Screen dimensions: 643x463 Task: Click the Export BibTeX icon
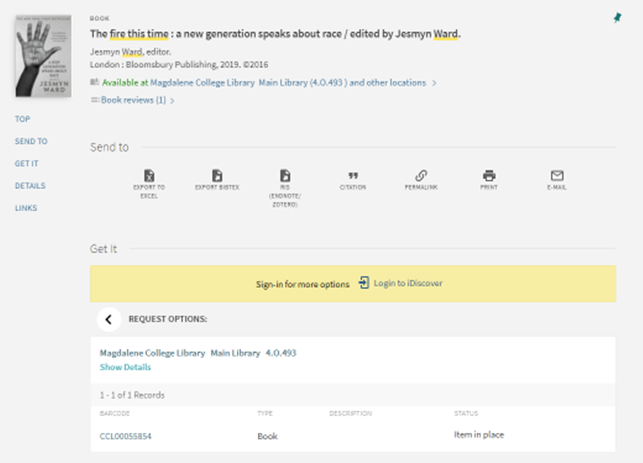[217, 176]
